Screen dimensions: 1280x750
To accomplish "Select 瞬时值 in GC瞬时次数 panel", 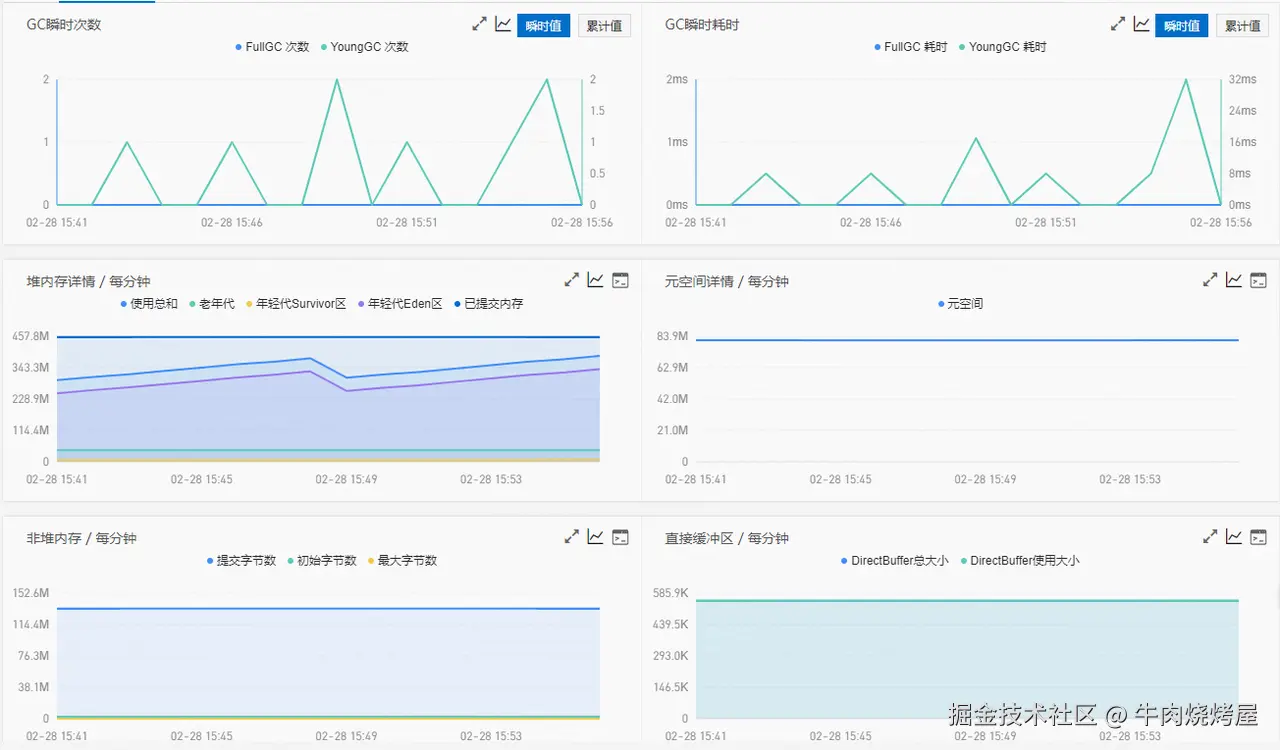I will (x=543, y=26).
